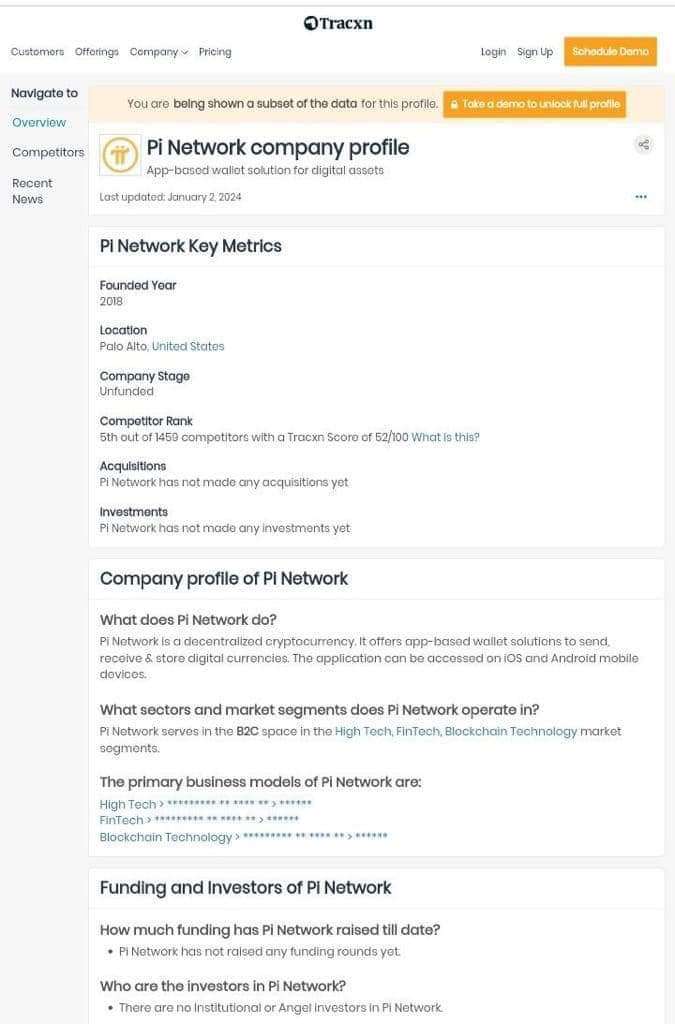This screenshot has height=1024, width=675.
Task: Click the Login link
Action: point(493,52)
